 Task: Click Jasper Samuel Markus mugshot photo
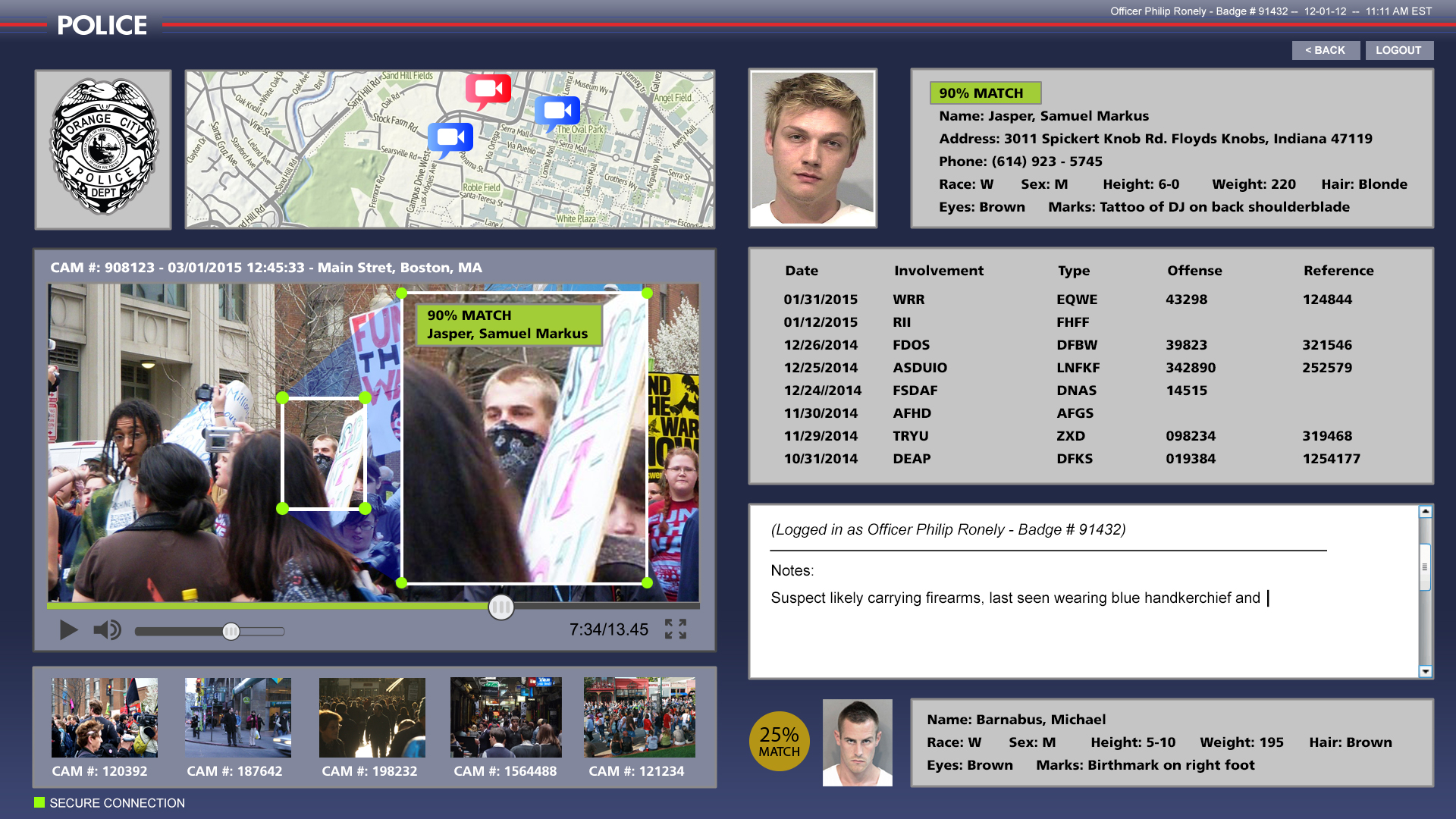click(x=812, y=148)
